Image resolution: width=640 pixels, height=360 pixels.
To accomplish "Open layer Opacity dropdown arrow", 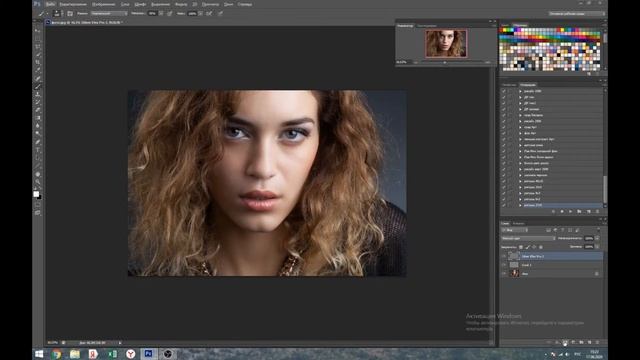I will tap(597, 238).
